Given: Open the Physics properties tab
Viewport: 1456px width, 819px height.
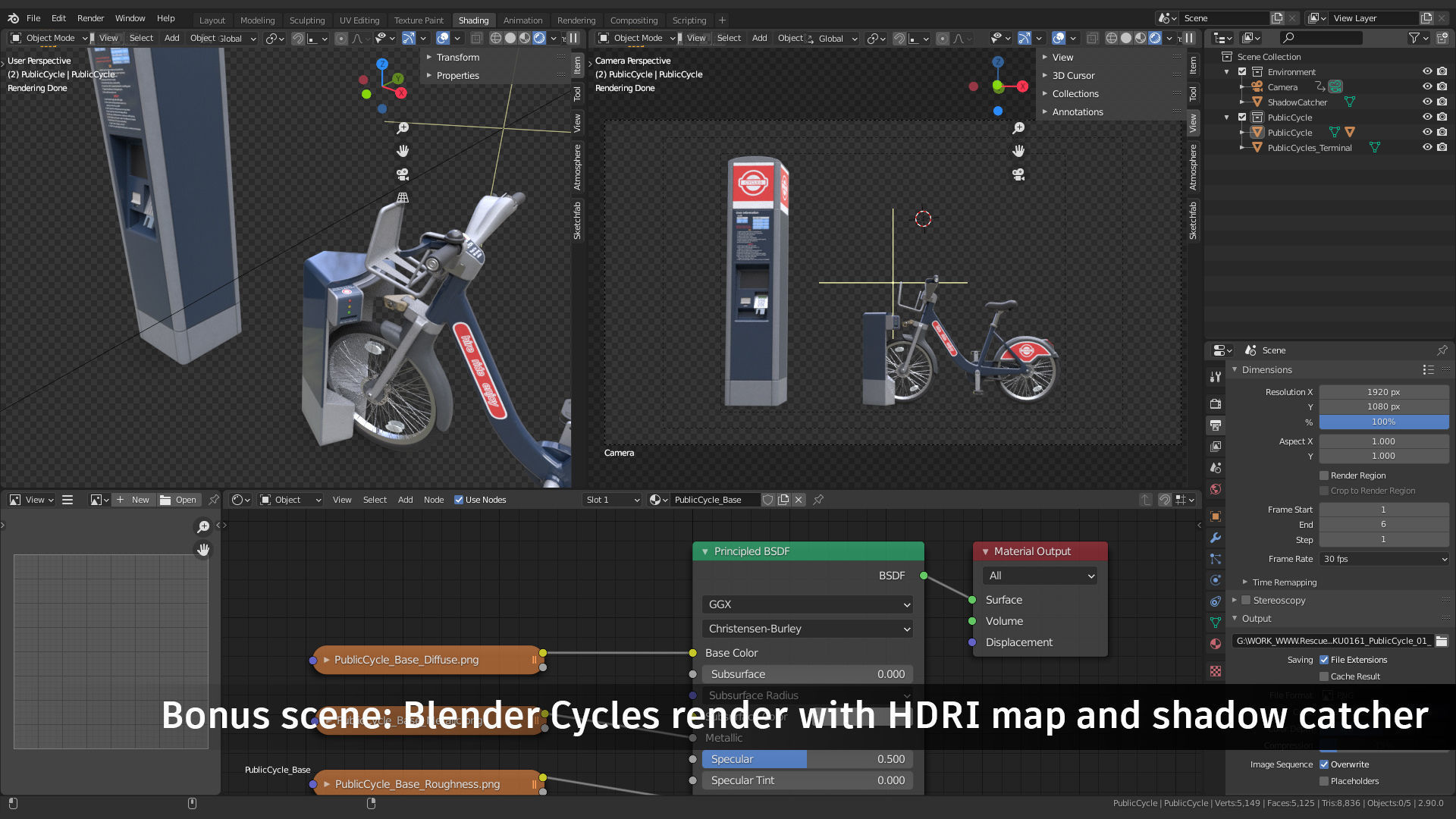Looking at the screenshot, I should 1216,580.
